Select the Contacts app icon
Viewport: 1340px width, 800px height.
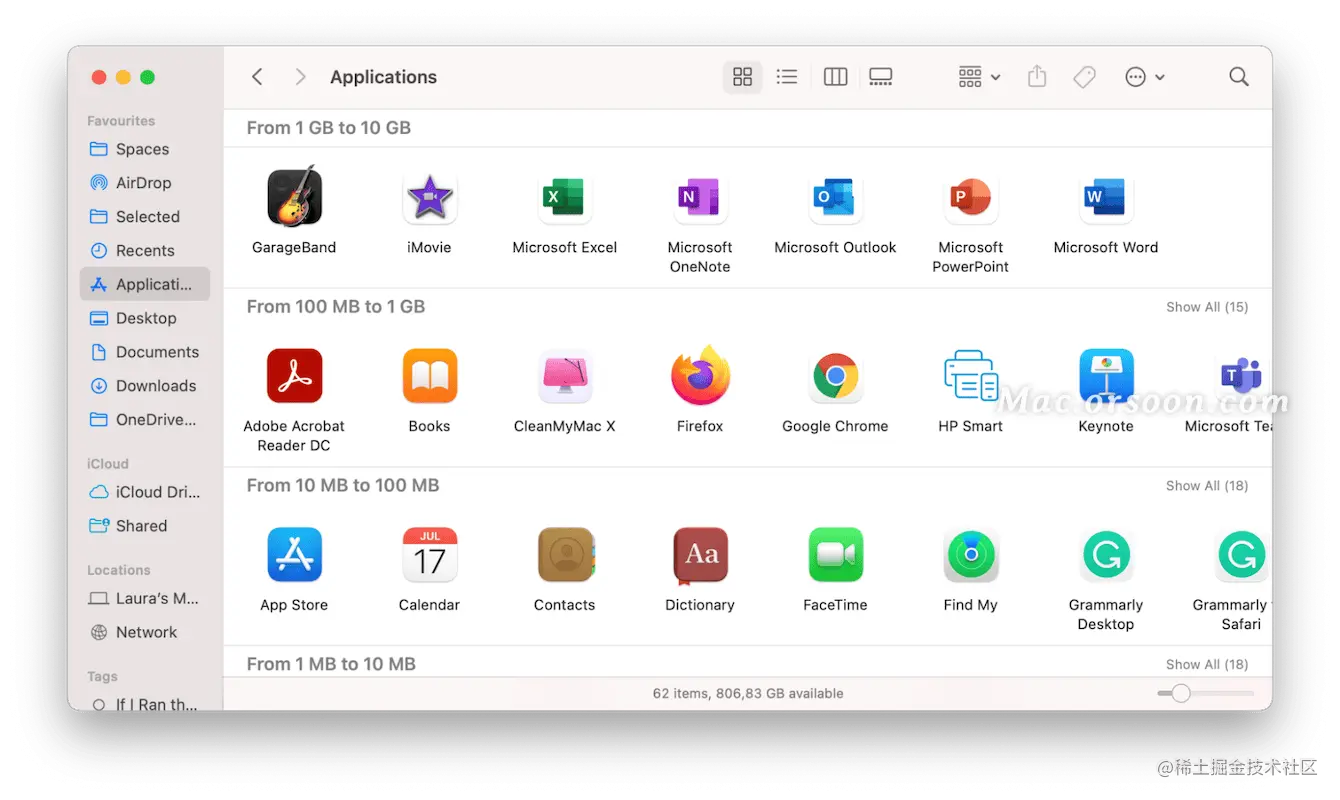pyautogui.click(x=565, y=555)
